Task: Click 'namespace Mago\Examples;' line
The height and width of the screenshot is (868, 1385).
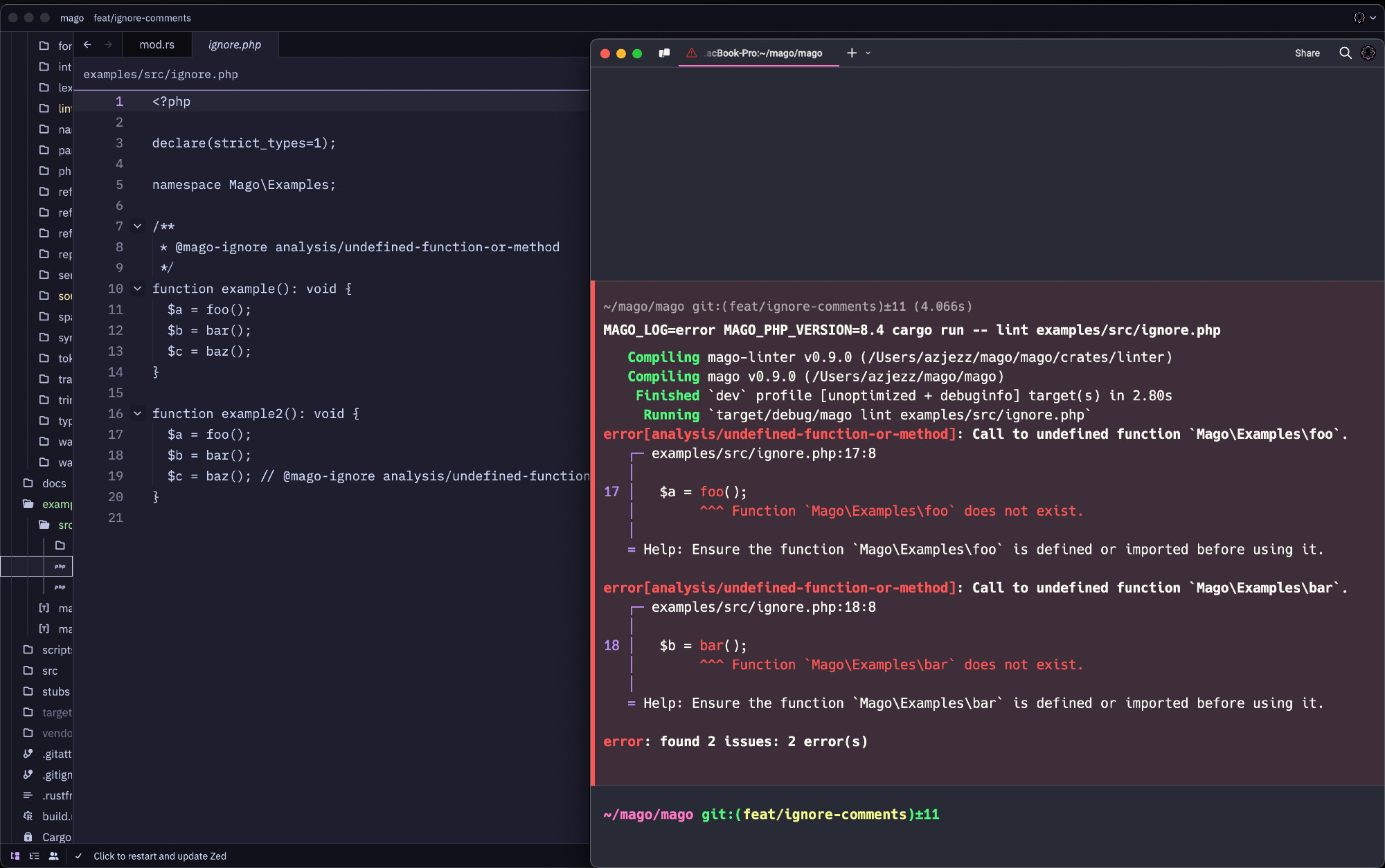Action: (x=244, y=185)
